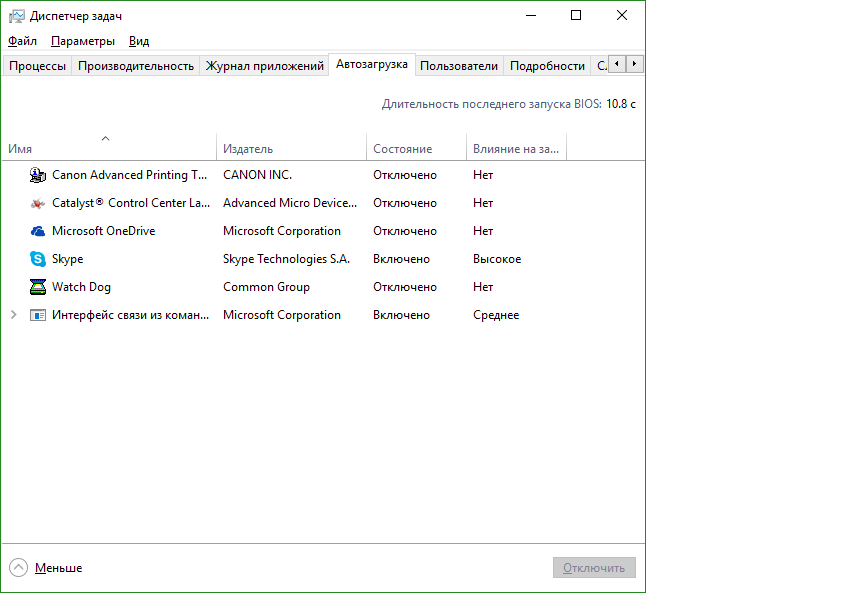Click Advanced Micro Device... publisher cell
The image size is (864, 593).
point(290,203)
